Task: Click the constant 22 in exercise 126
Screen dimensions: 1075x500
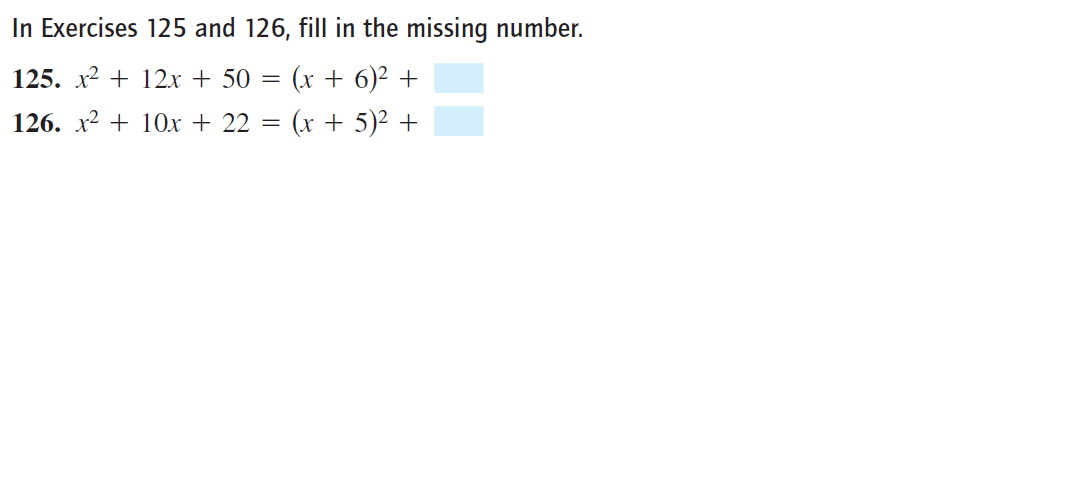Action: [235, 123]
